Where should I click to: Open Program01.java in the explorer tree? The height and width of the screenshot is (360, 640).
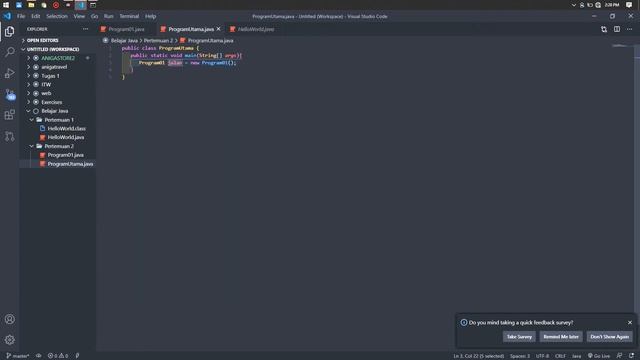pyautogui.click(x=65, y=155)
